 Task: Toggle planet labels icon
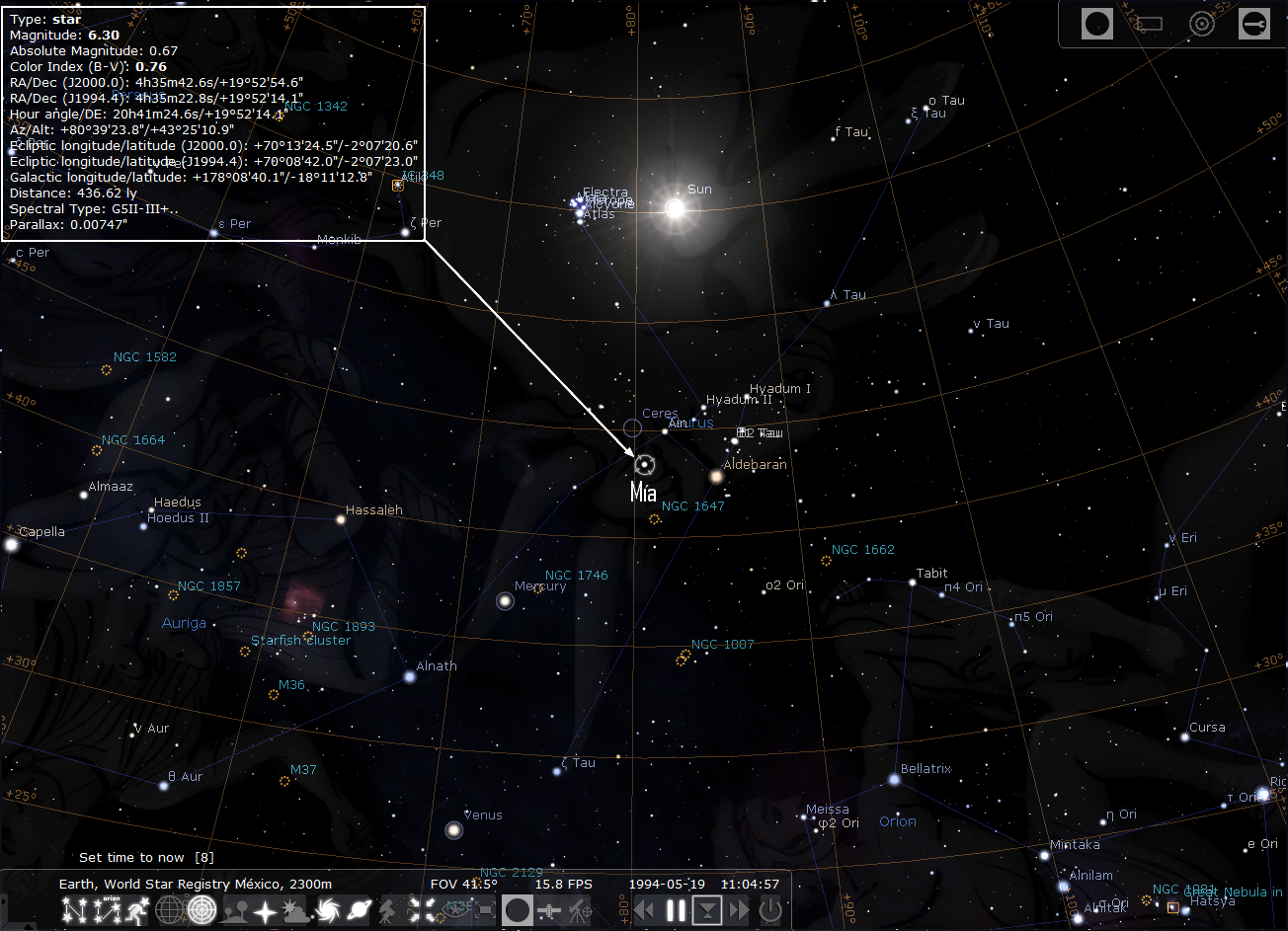pos(360,910)
